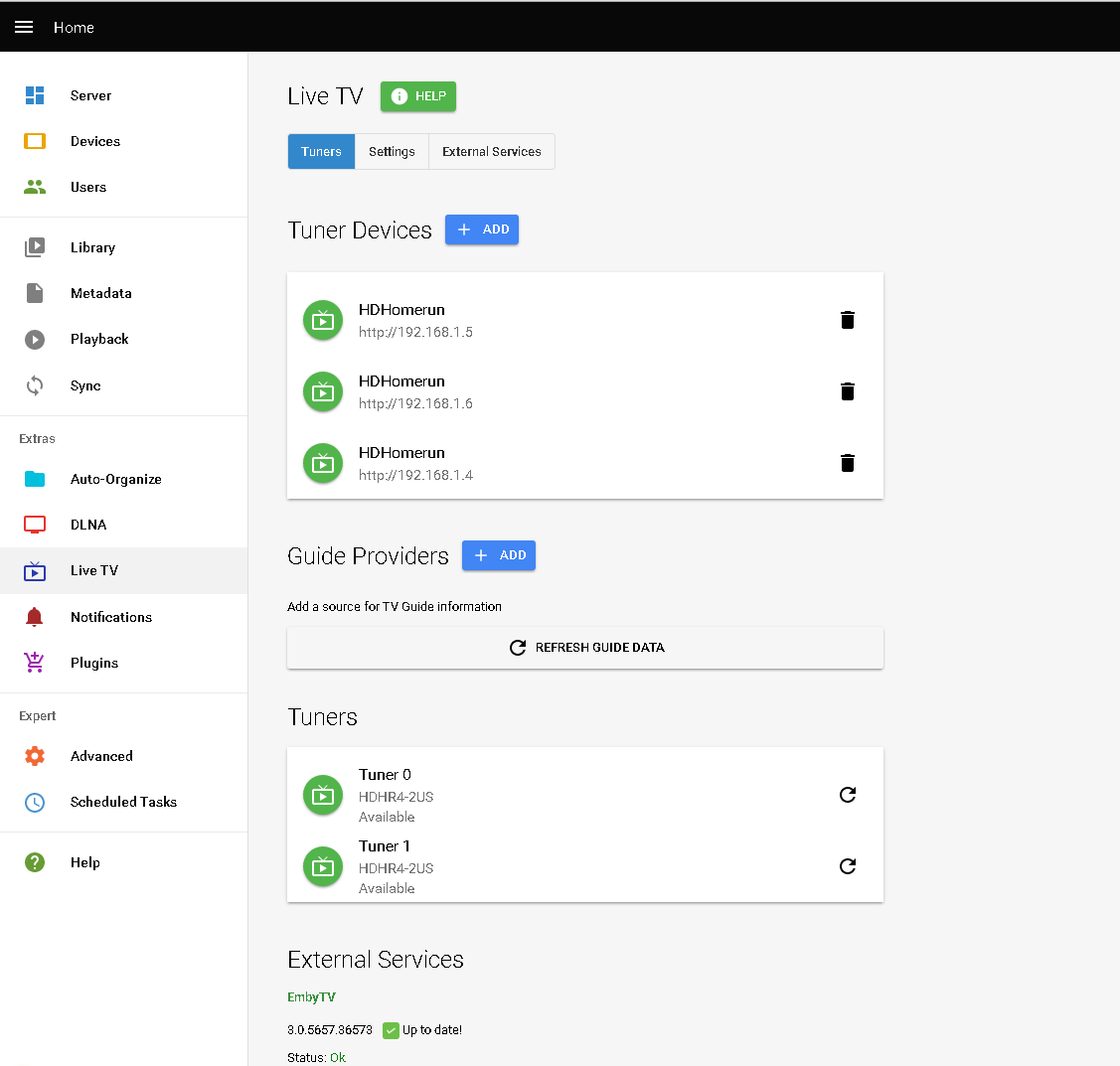The width and height of the screenshot is (1120, 1066).
Task: Open Metadata in the sidebar
Action: (x=124, y=293)
